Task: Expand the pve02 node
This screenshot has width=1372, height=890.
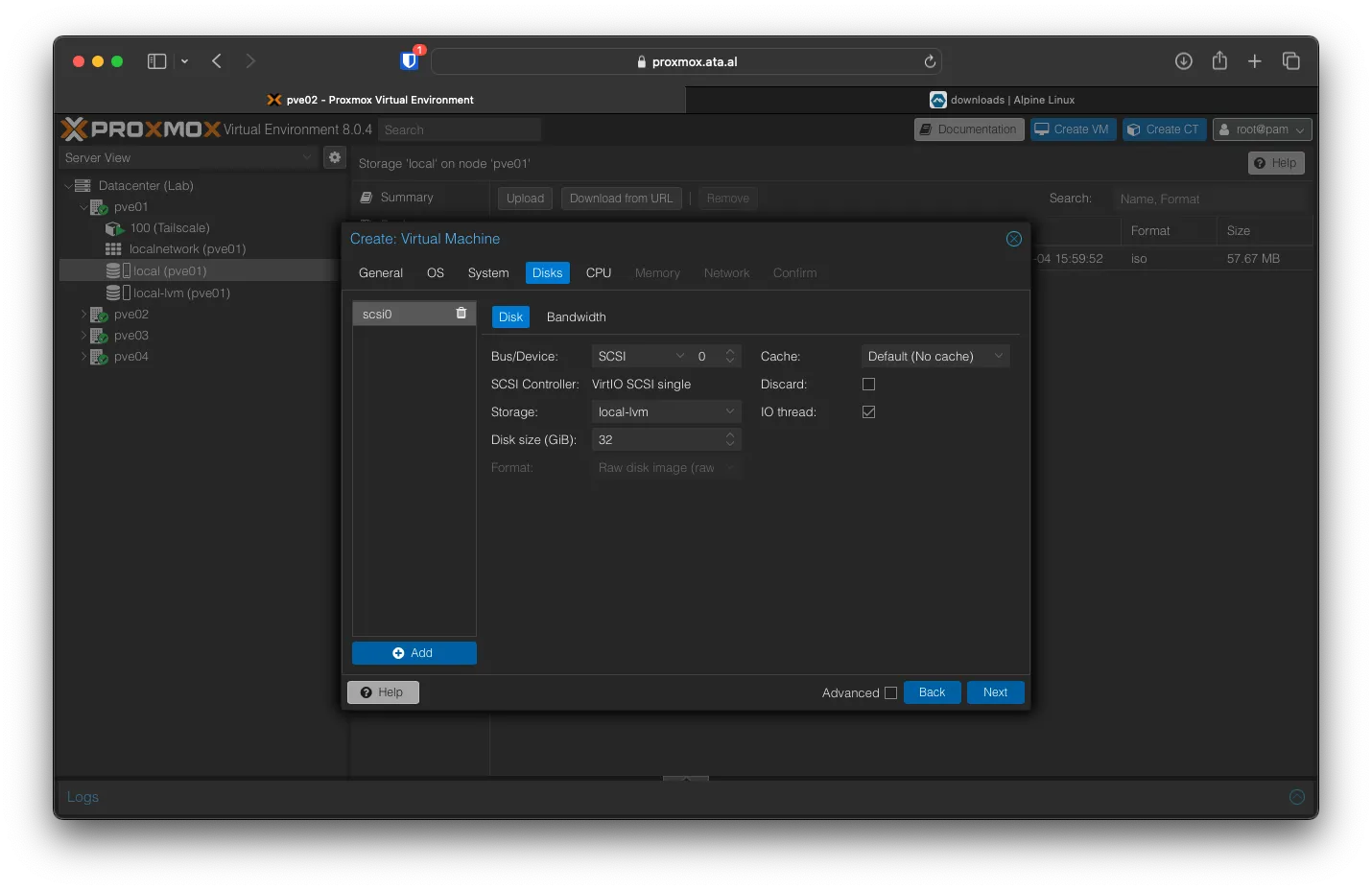Action: point(83,315)
